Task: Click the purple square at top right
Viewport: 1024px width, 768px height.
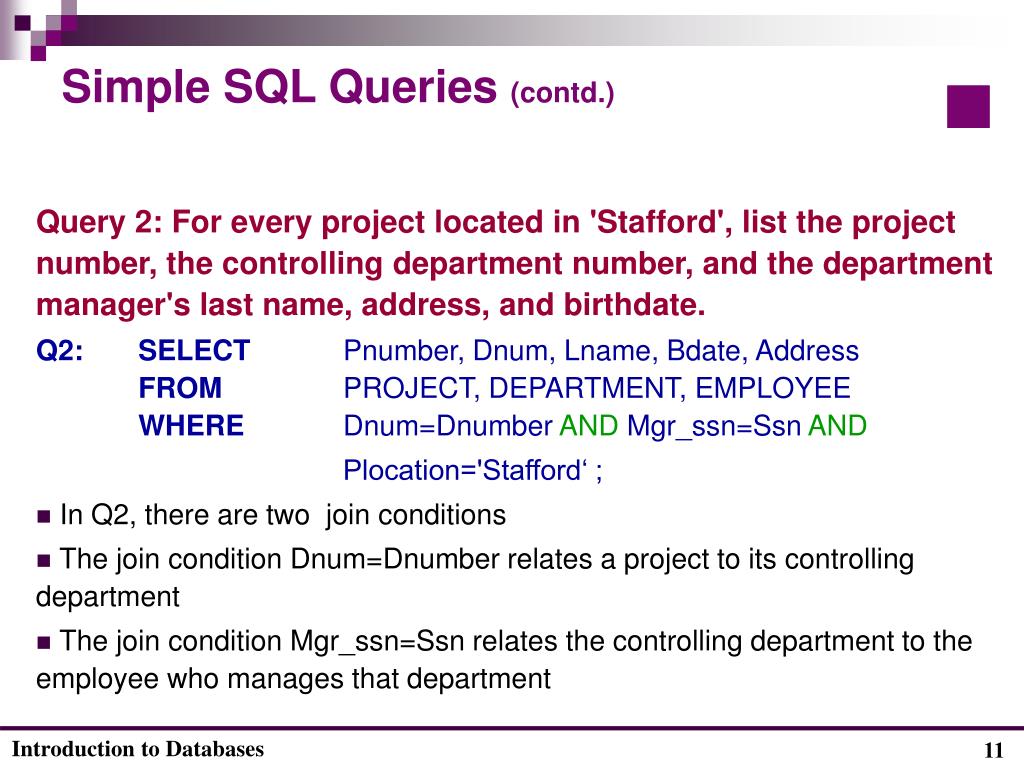Action: [x=968, y=106]
